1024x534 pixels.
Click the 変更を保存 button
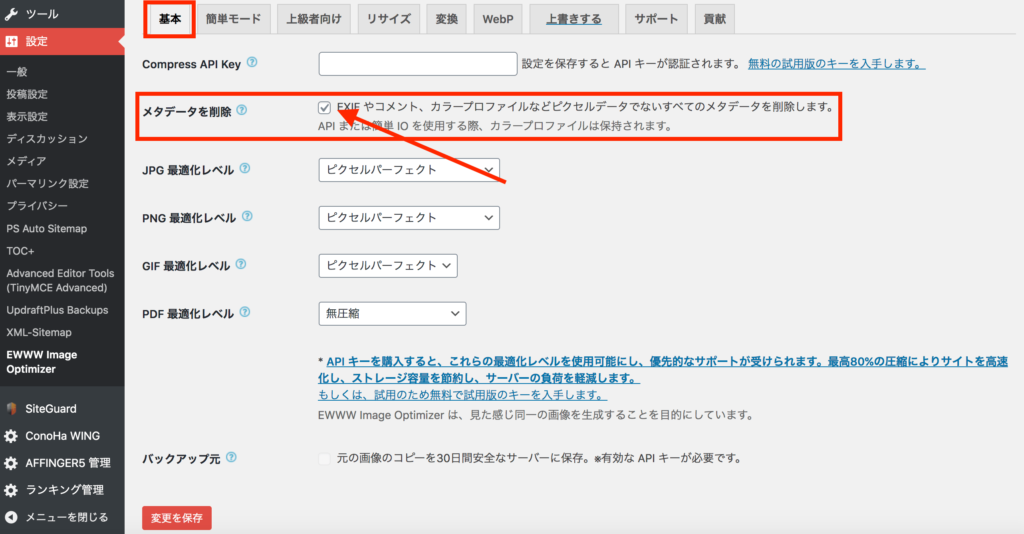(x=177, y=518)
